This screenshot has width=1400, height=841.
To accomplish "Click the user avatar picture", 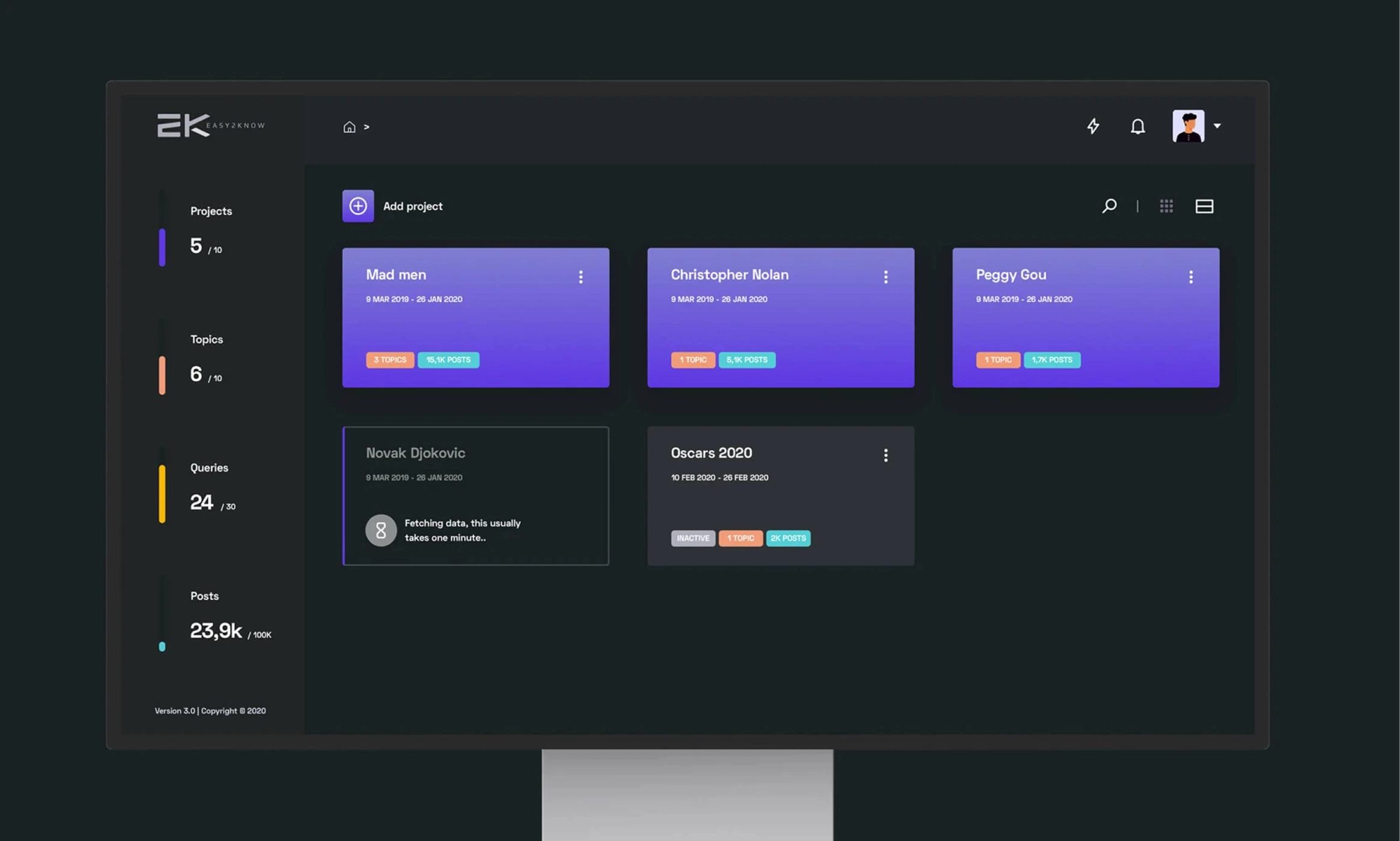I will [1188, 126].
